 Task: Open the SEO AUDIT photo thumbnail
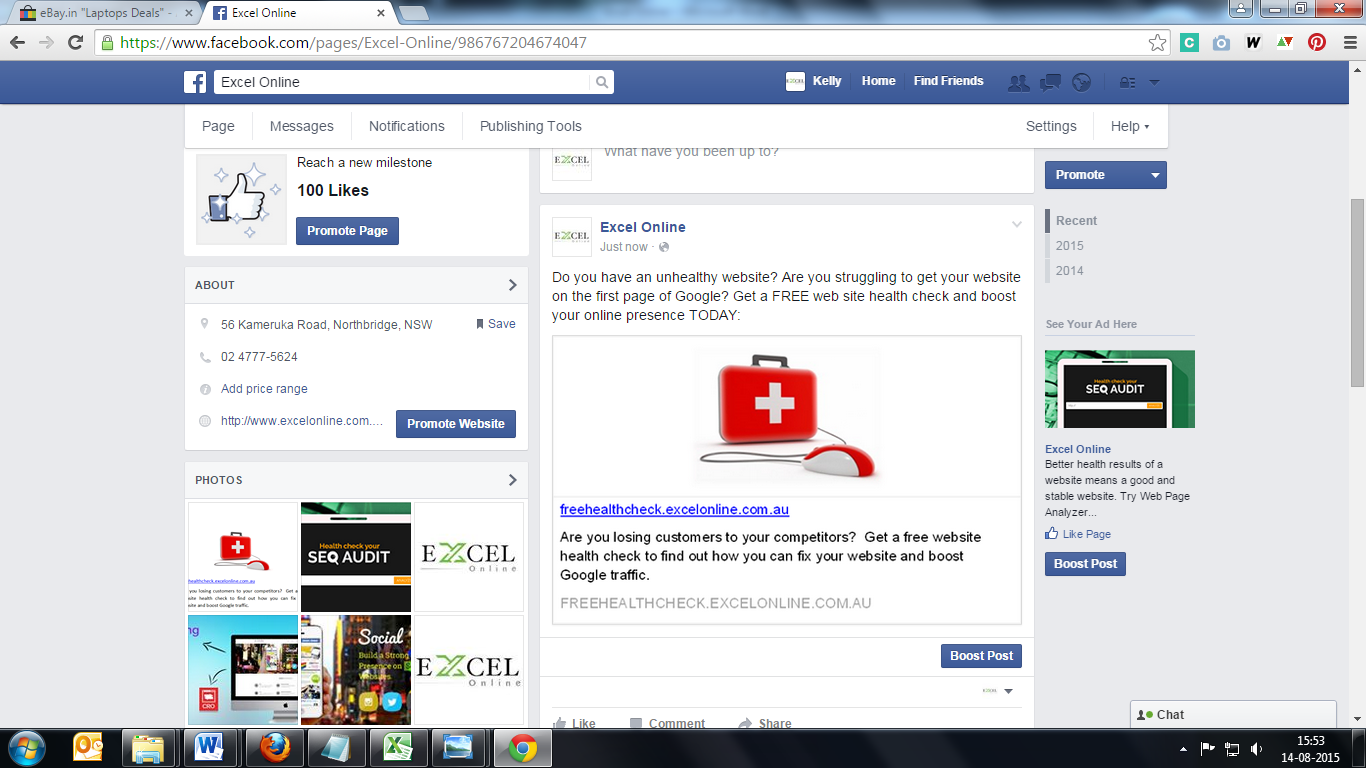click(355, 556)
